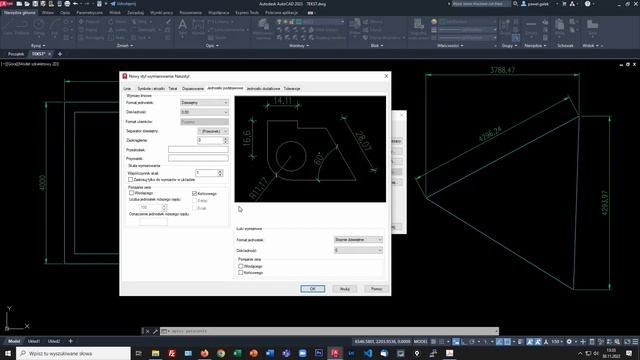Click the 'Pomoc' button in the dialog

376,289
